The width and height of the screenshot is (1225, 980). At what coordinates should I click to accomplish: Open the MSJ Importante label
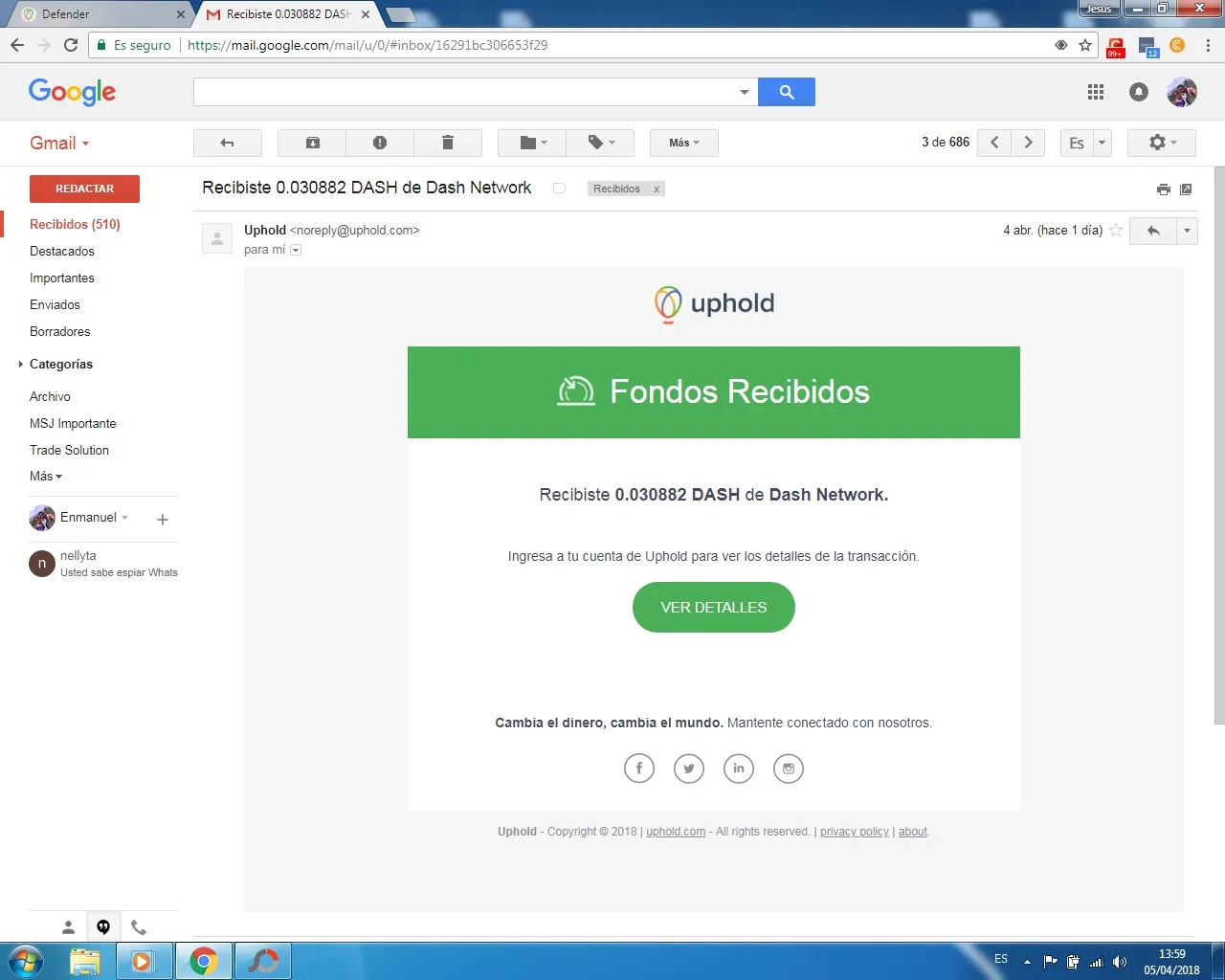pos(73,423)
